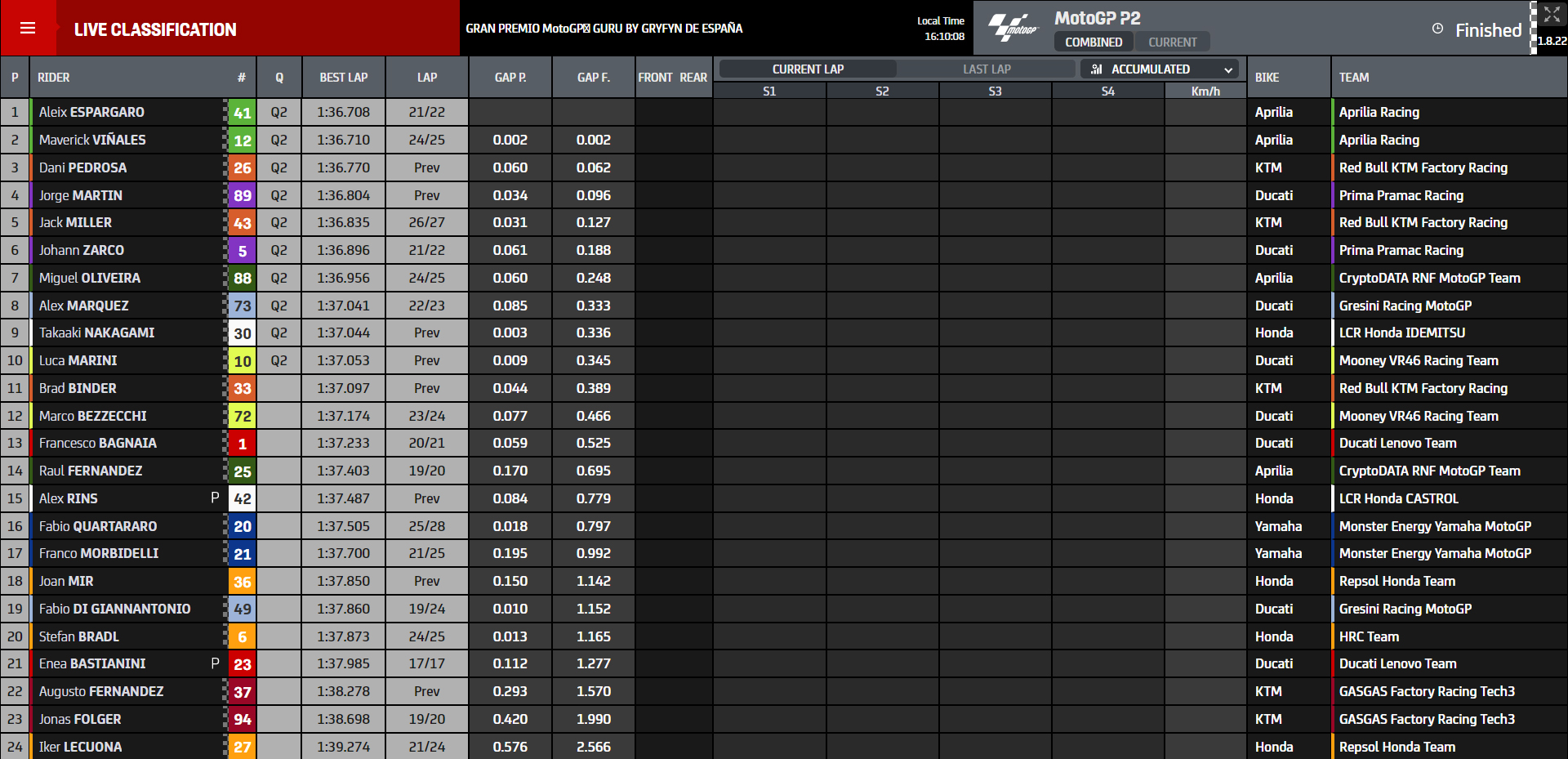Switch to the CURRENT session tab
The image size is (1568, 759).
pos(1173,42)
